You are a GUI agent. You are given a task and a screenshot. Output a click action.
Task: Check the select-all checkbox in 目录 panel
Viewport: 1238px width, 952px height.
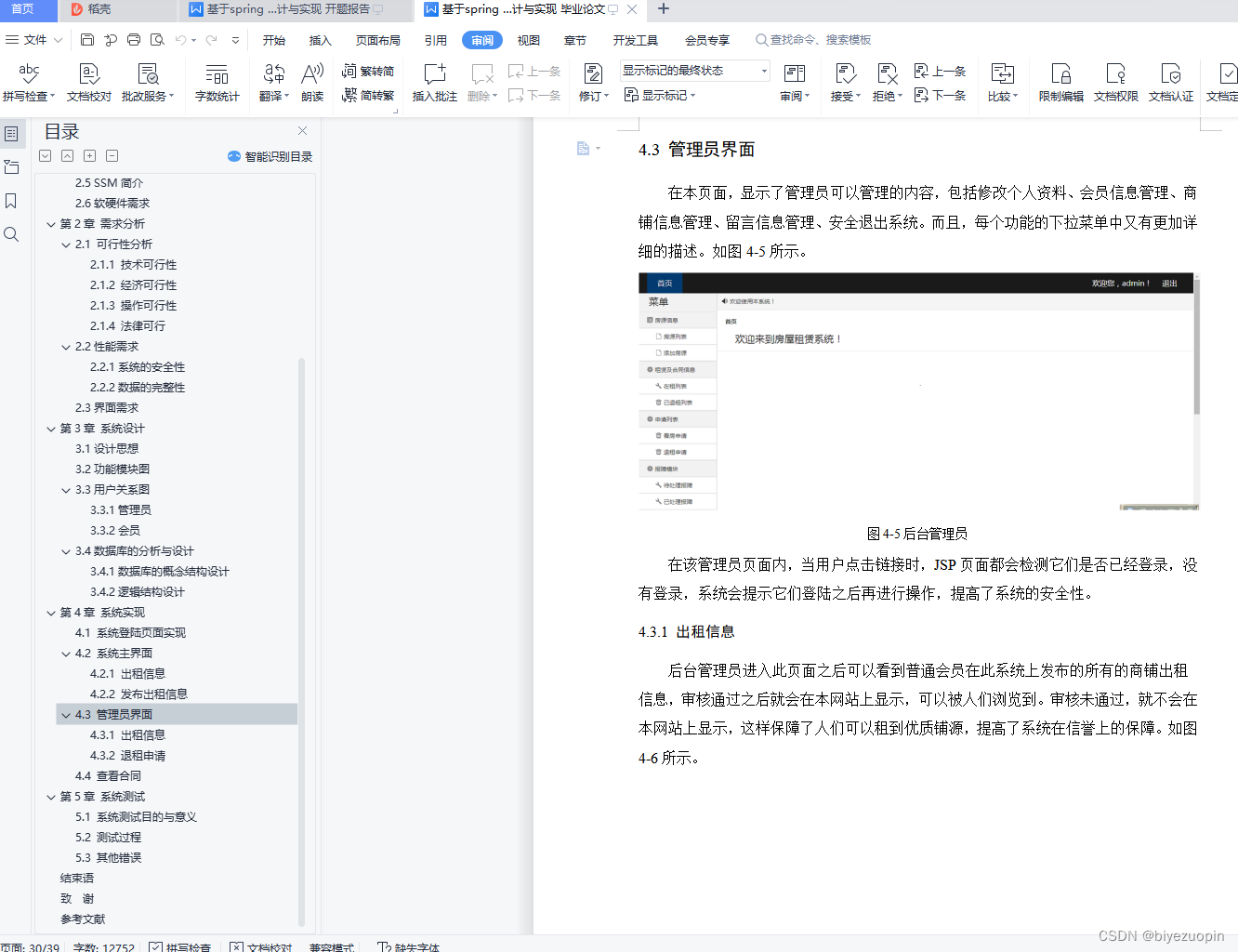pos(45,155)
